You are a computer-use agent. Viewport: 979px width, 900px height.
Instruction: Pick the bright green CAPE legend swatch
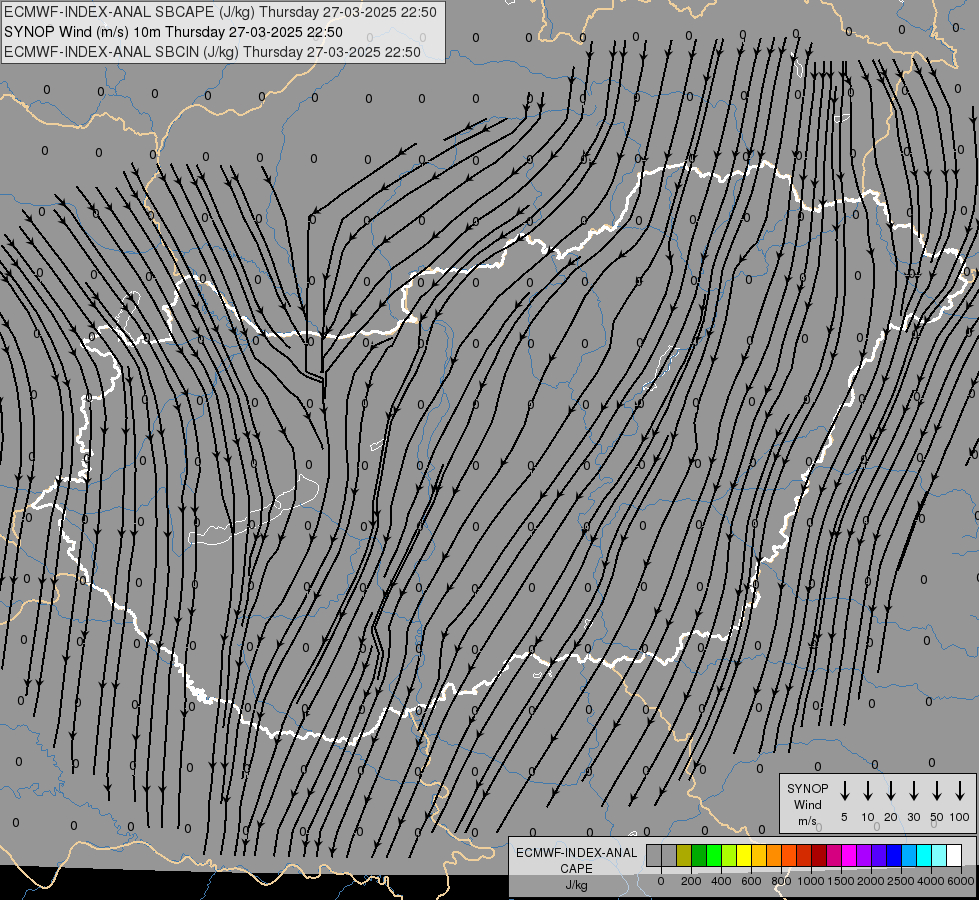point(714,856)
